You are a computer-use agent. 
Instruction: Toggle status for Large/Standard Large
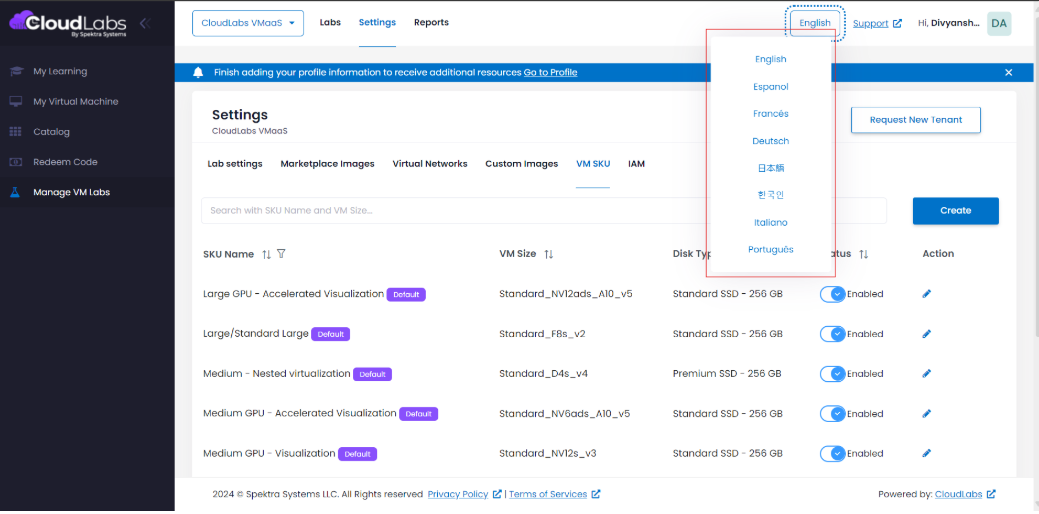pyautogui.click(x=832, y=334)
